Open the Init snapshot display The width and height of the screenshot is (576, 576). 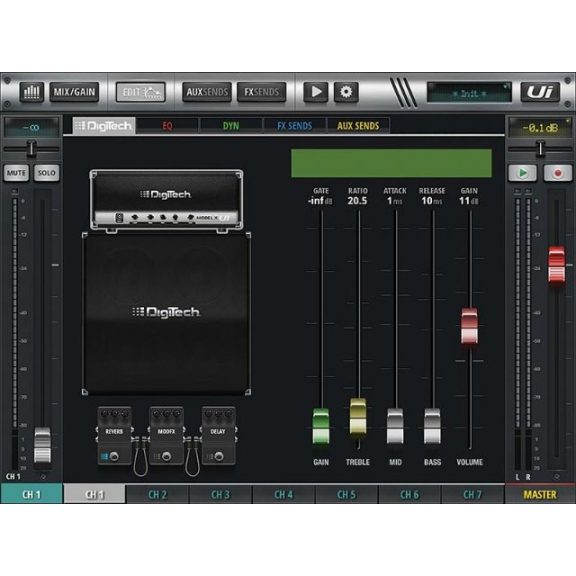[x=469, y=92]
